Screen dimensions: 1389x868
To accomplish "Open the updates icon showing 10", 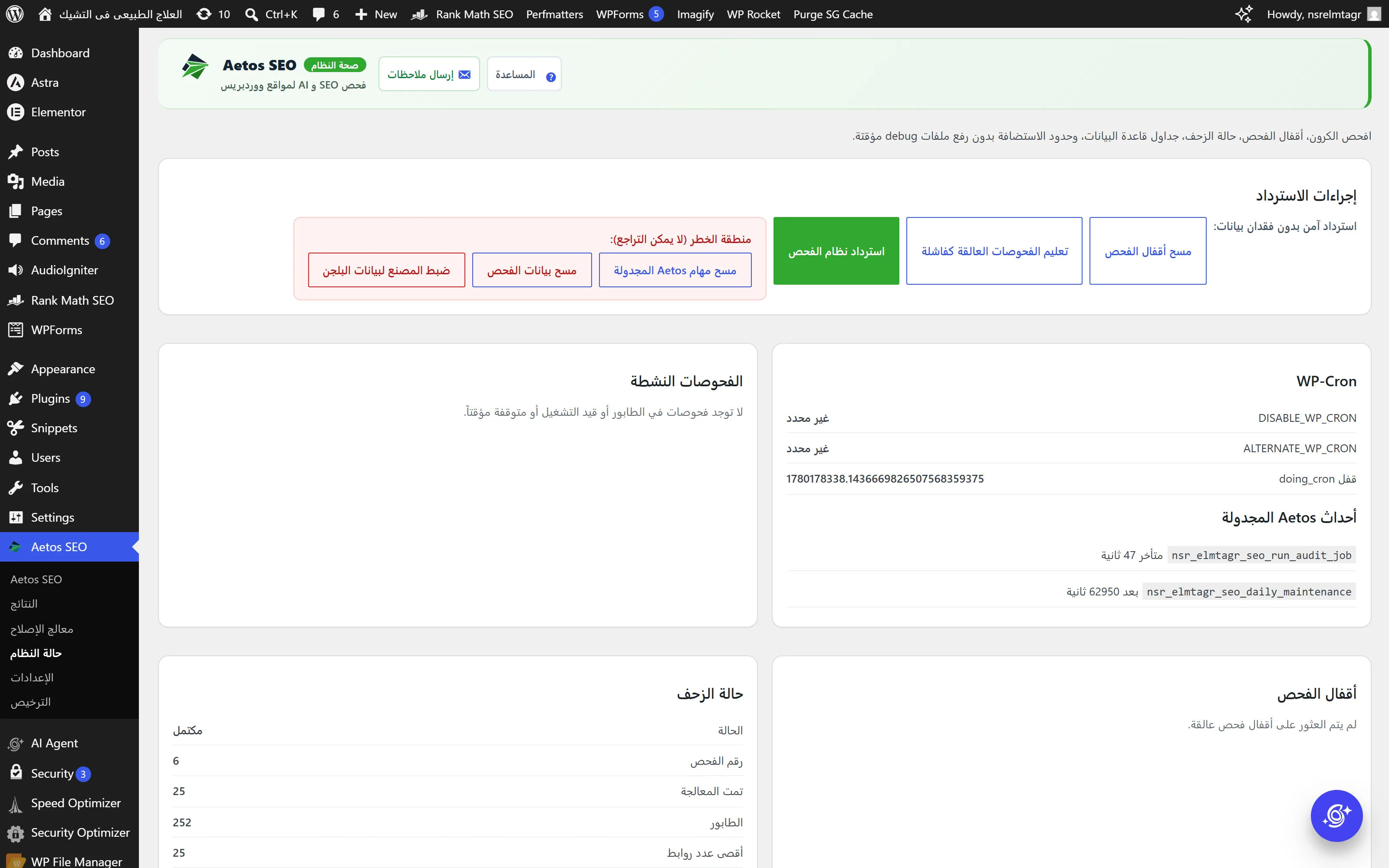I will [x=204, y=14].
